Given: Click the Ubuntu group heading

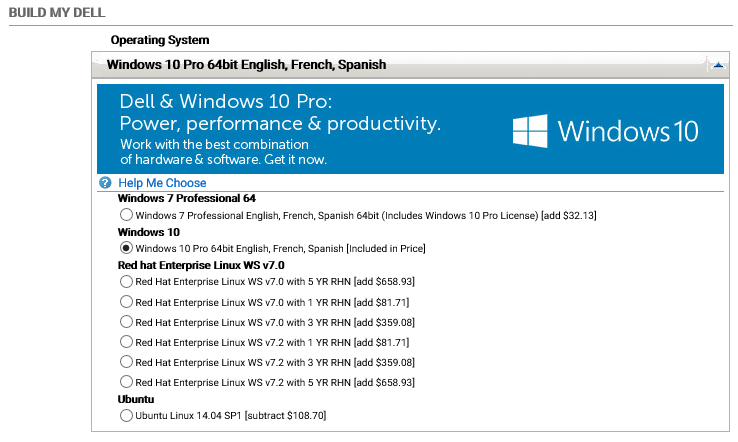Looking at the screenshot, I should click(137, 399).
